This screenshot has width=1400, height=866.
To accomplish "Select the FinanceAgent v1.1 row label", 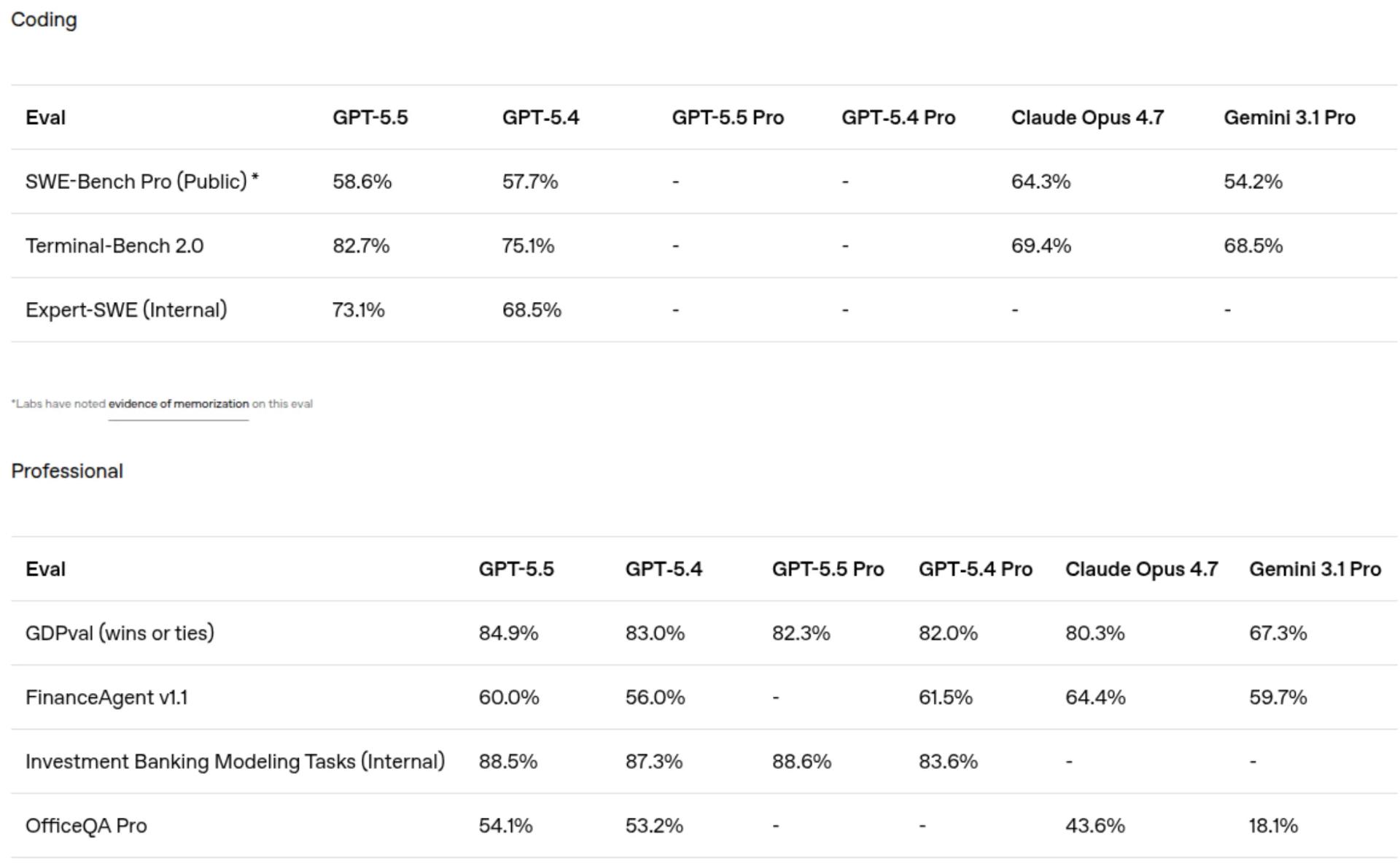I will point(106,697).
